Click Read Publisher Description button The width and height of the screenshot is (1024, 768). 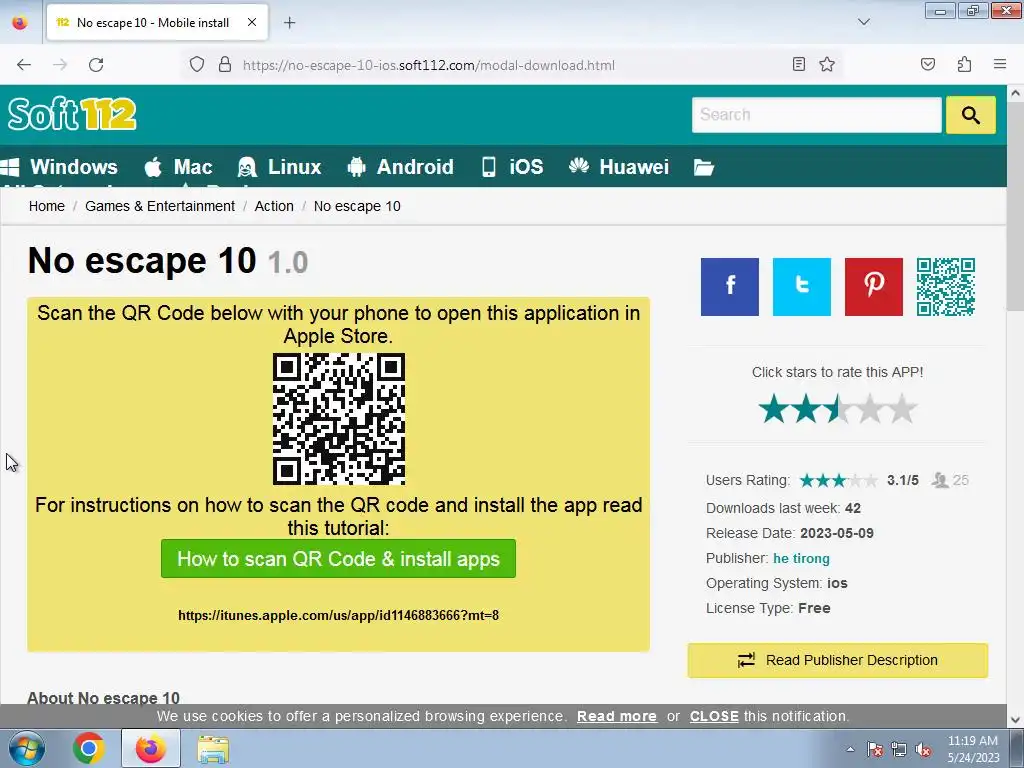pyautogui.click(x=837, y=660)
